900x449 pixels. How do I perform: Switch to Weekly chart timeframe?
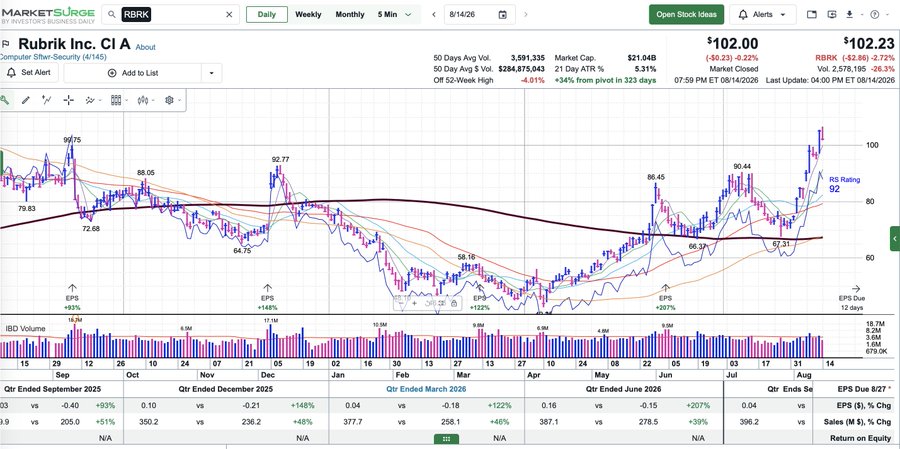(x=308, y=14)
